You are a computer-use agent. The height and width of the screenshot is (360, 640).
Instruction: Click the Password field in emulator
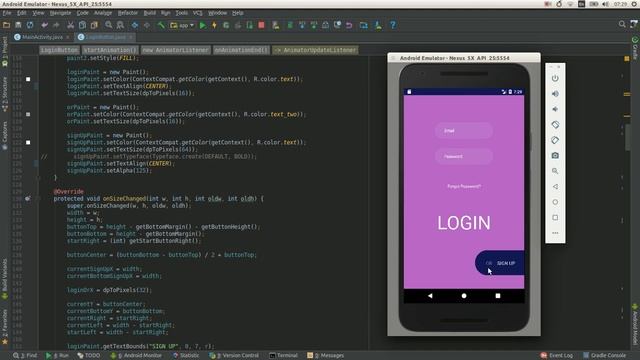[x=464, y=156]
